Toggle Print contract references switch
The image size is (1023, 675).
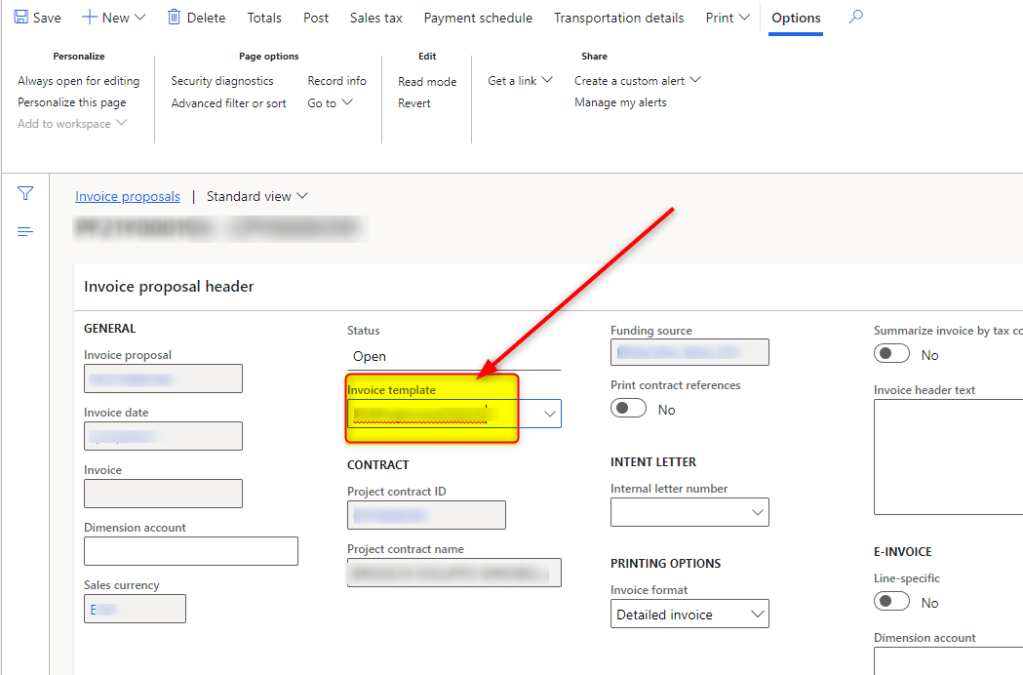628,409
